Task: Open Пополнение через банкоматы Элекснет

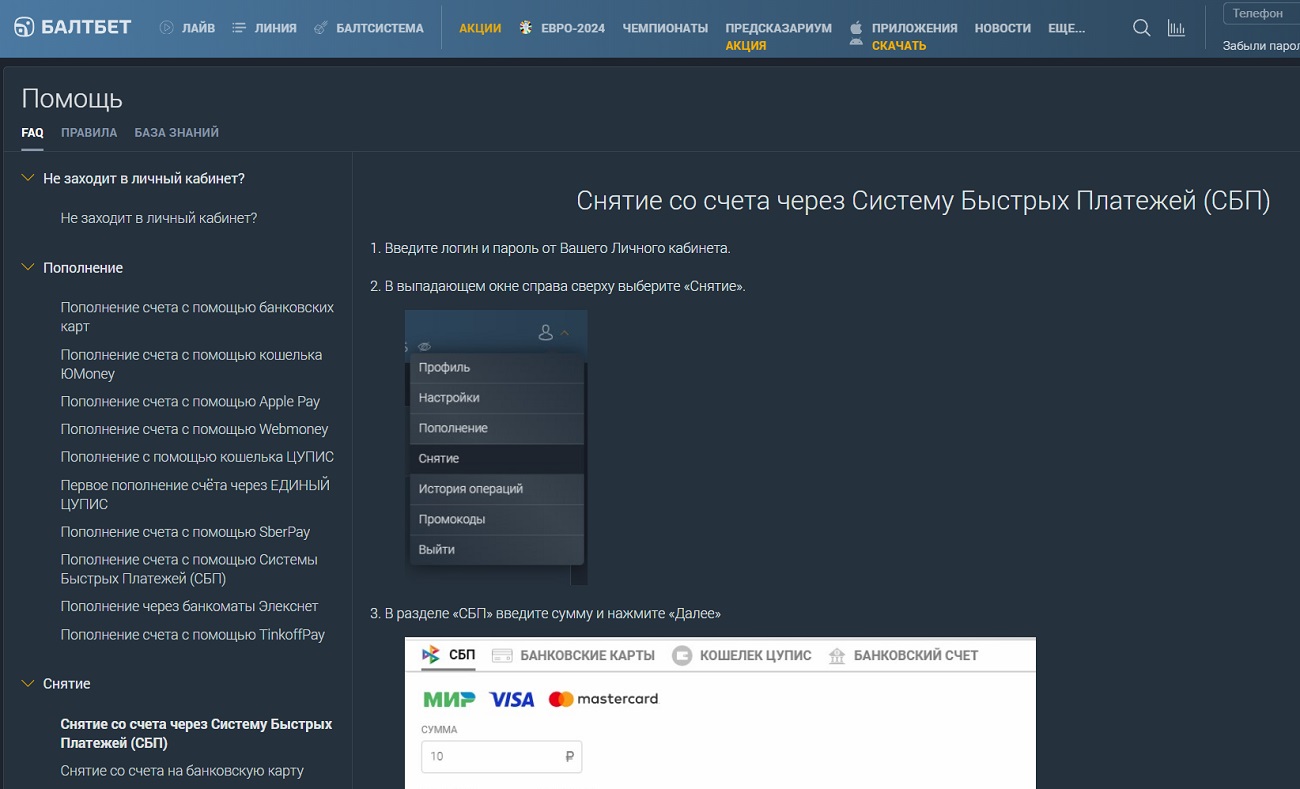Action: (x=189, y=606)
